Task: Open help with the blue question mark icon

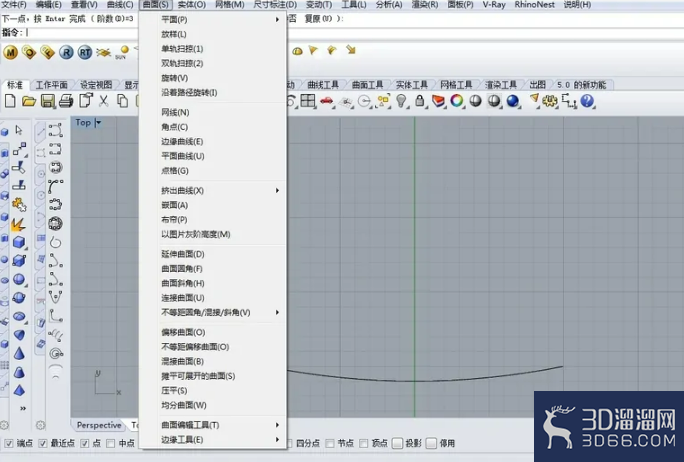Action: click(587, 101)
